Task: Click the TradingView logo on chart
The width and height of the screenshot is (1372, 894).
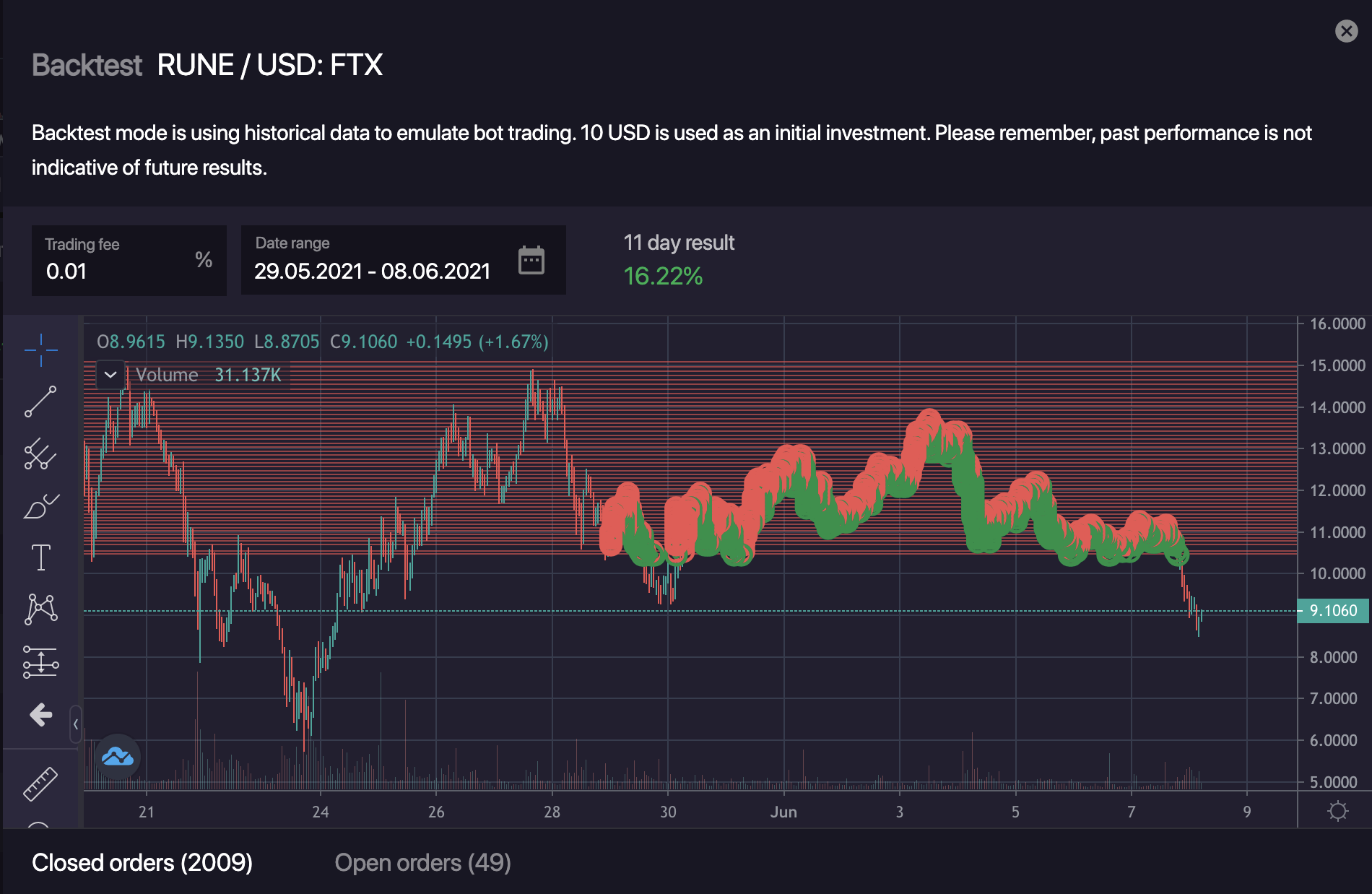Action: coord(117,757)
